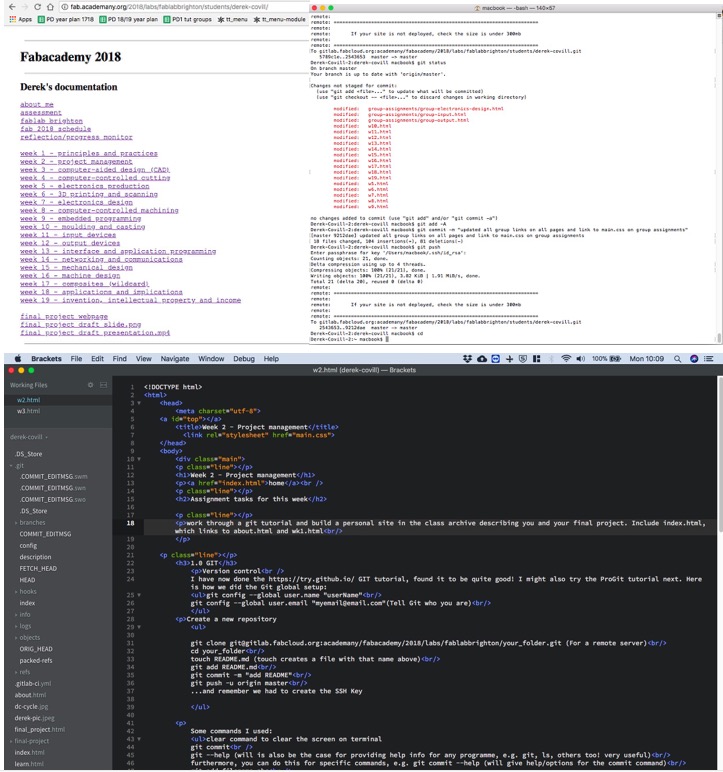Collapse the .git folder
Screen dimensions: 723x772
point(11,466)
